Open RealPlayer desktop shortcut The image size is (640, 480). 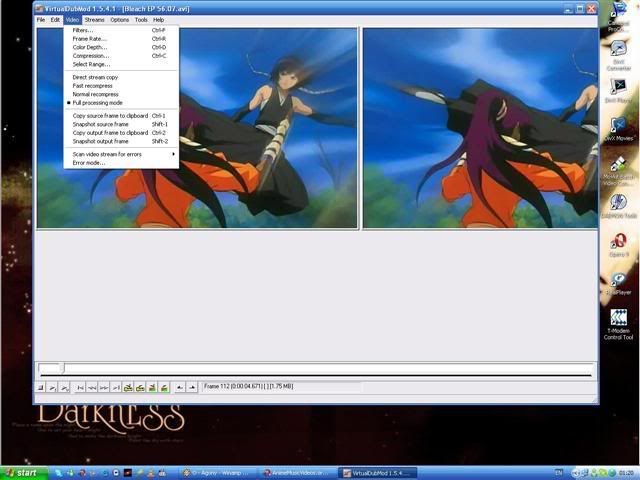click(618, 284)
